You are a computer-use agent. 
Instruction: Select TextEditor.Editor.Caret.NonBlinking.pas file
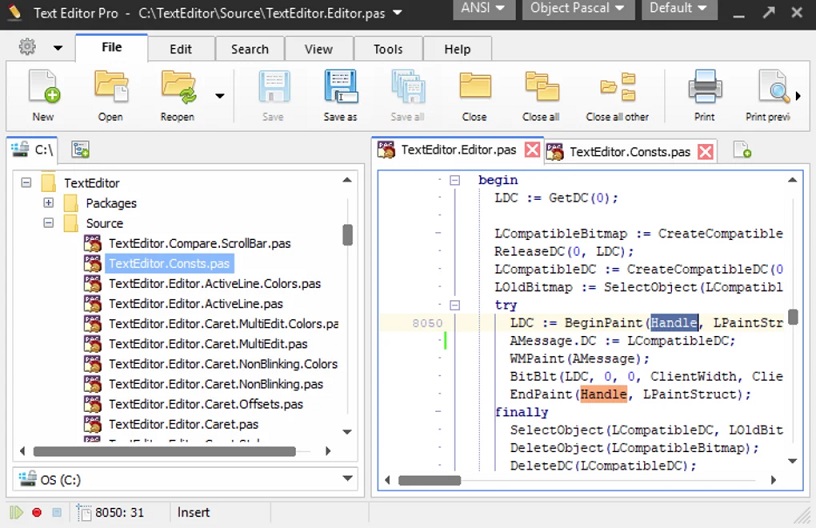[x=216, y=384]
